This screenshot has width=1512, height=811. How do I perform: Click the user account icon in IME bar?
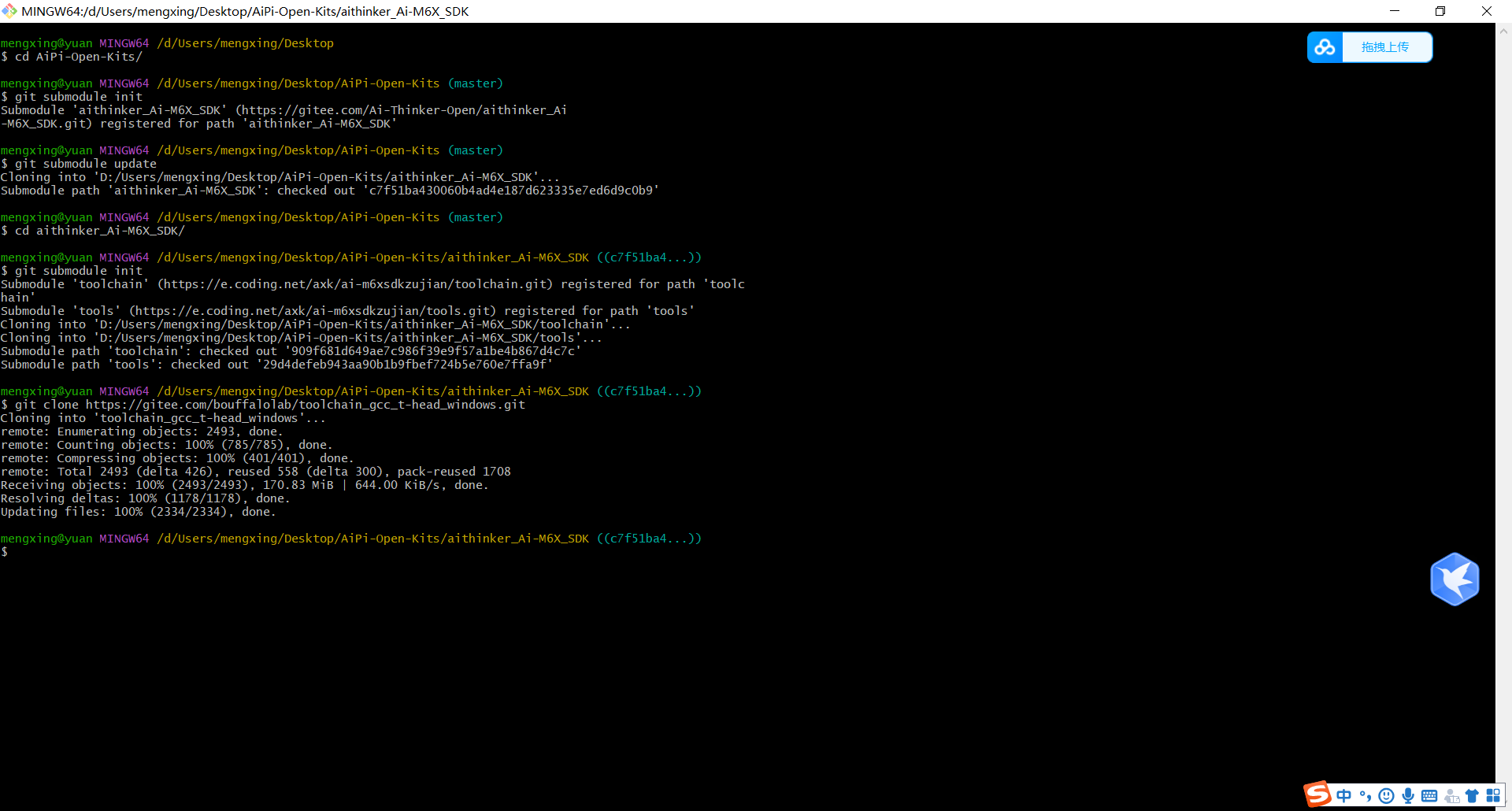[1451, 796]
